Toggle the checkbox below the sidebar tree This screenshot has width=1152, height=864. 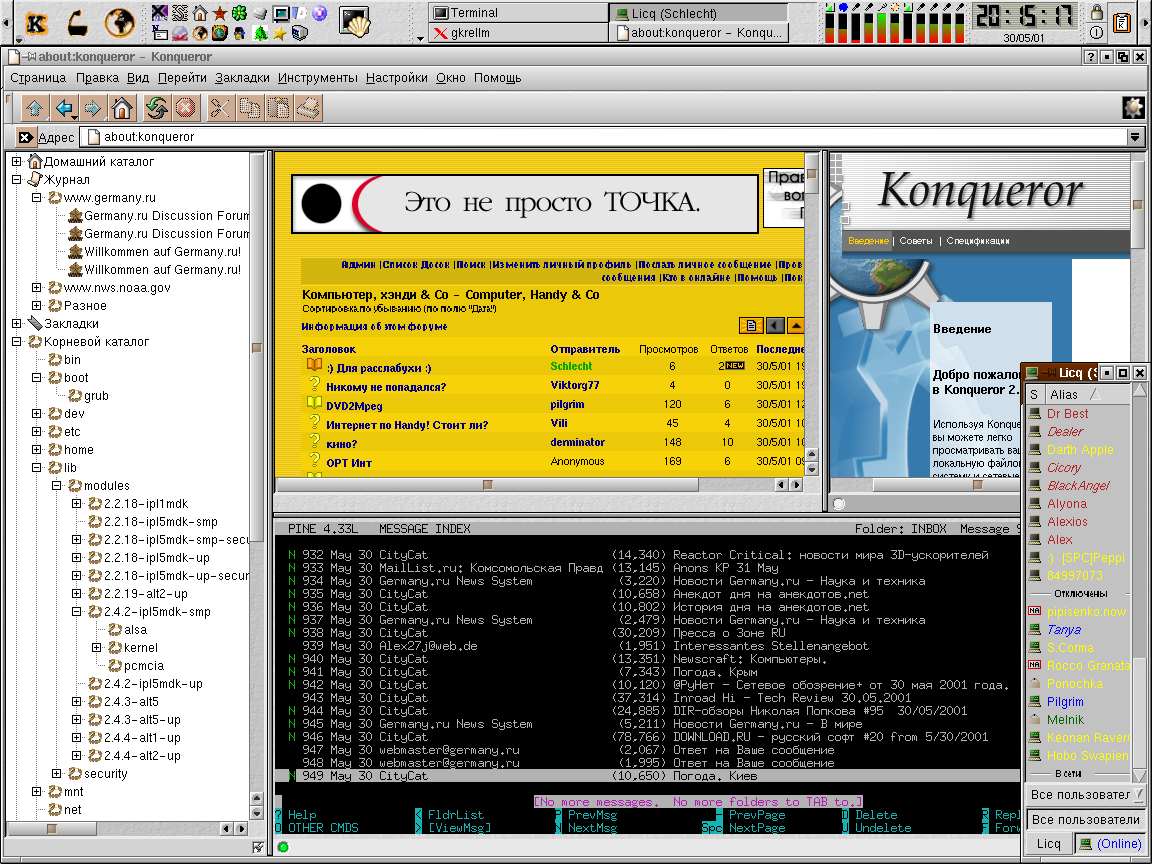(x=257, y=847)
